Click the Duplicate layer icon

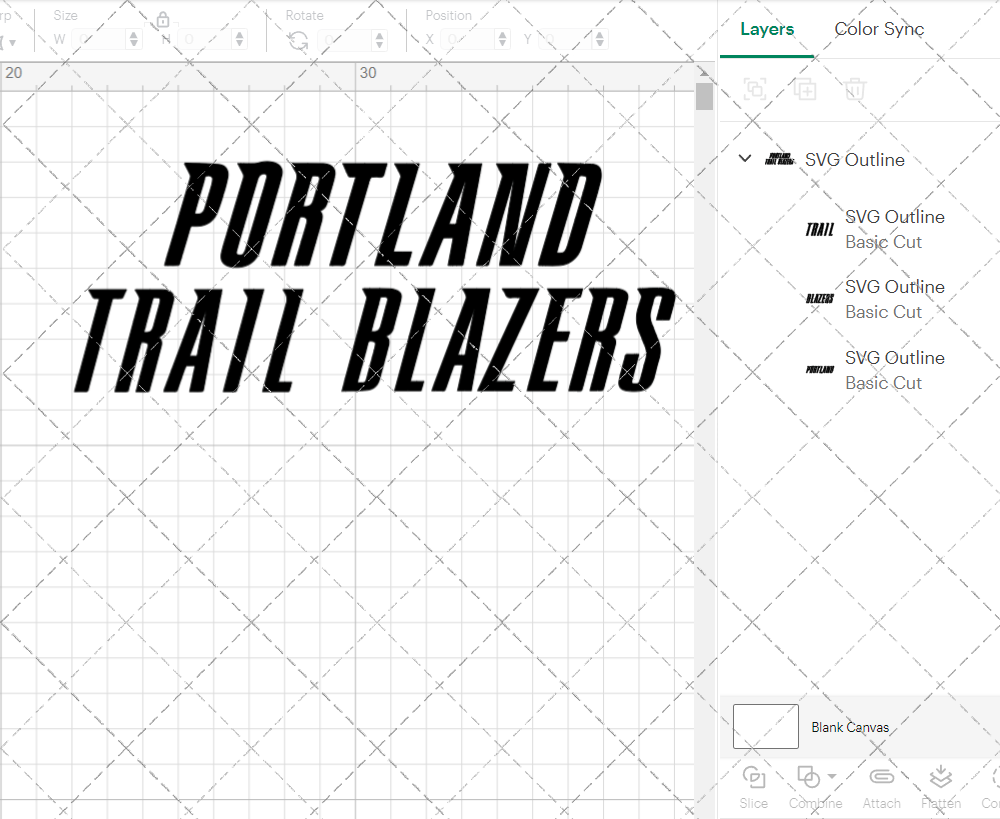[805, 89]
